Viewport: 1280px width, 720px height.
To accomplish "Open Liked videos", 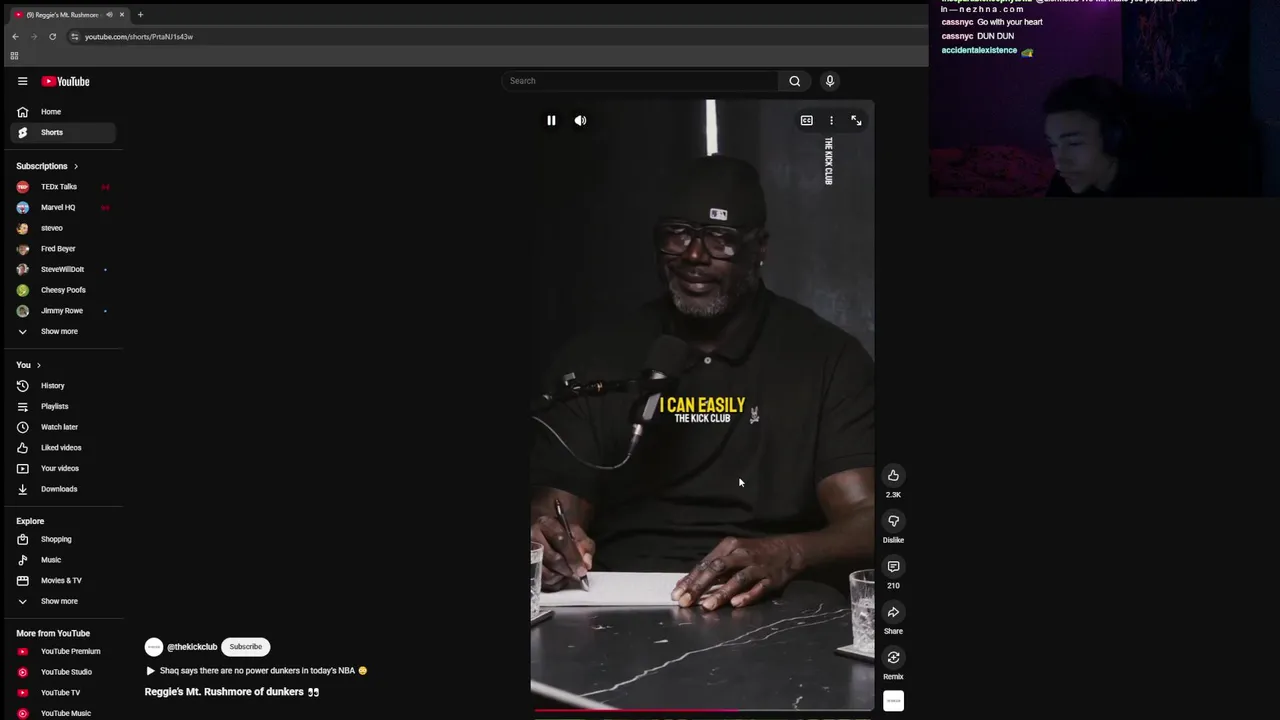I will click(x=63, y=448).
